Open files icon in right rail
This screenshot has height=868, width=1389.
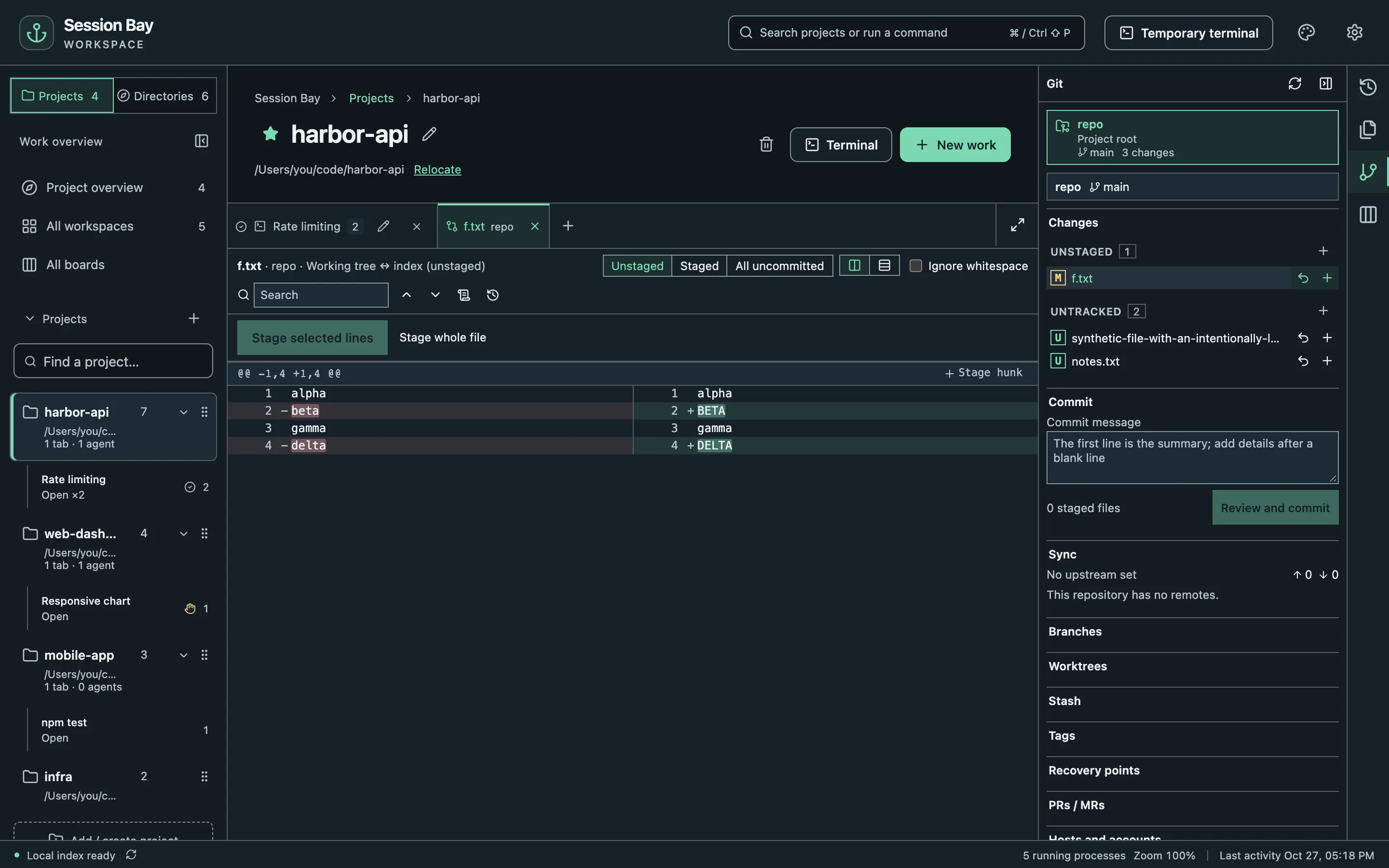pyautogui.click(x=1368, y=129)
